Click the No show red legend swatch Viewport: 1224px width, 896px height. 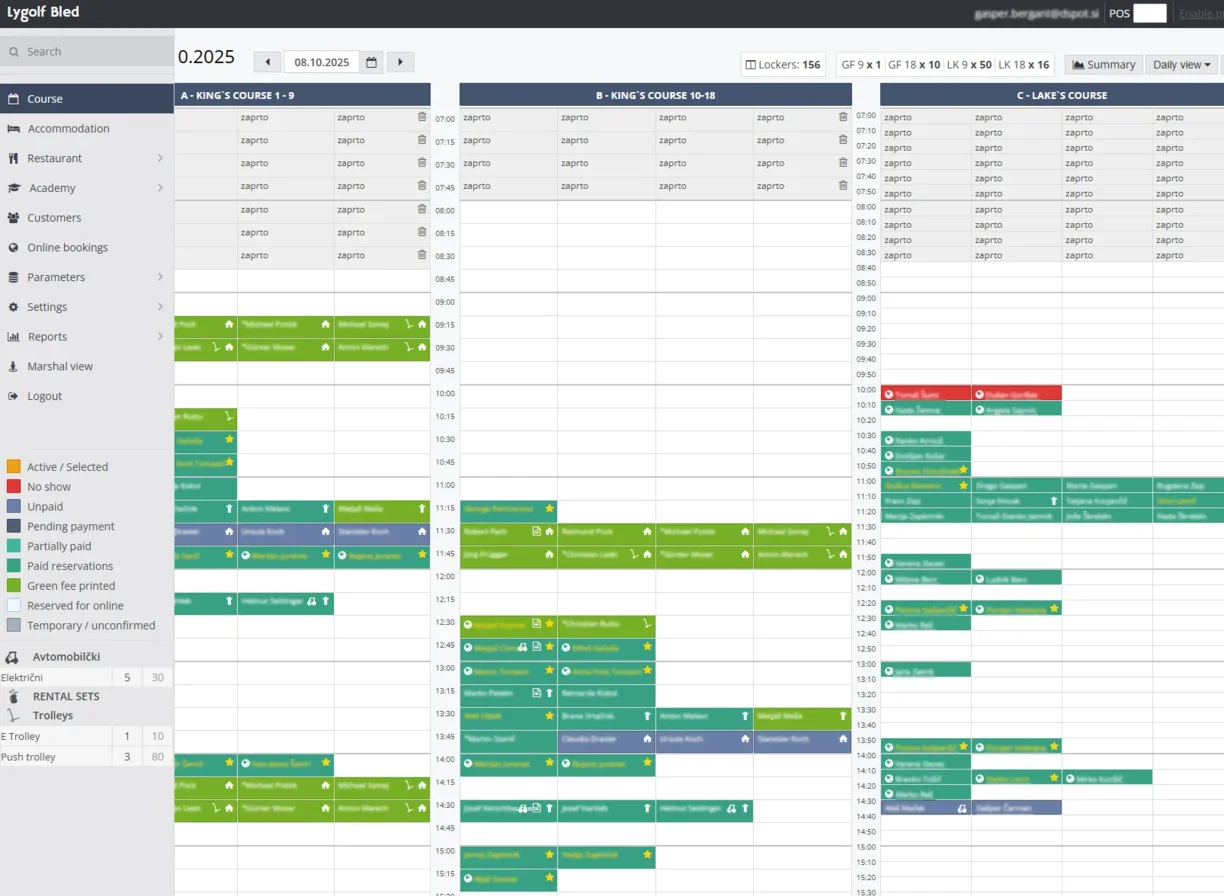(x=14, y=487)
